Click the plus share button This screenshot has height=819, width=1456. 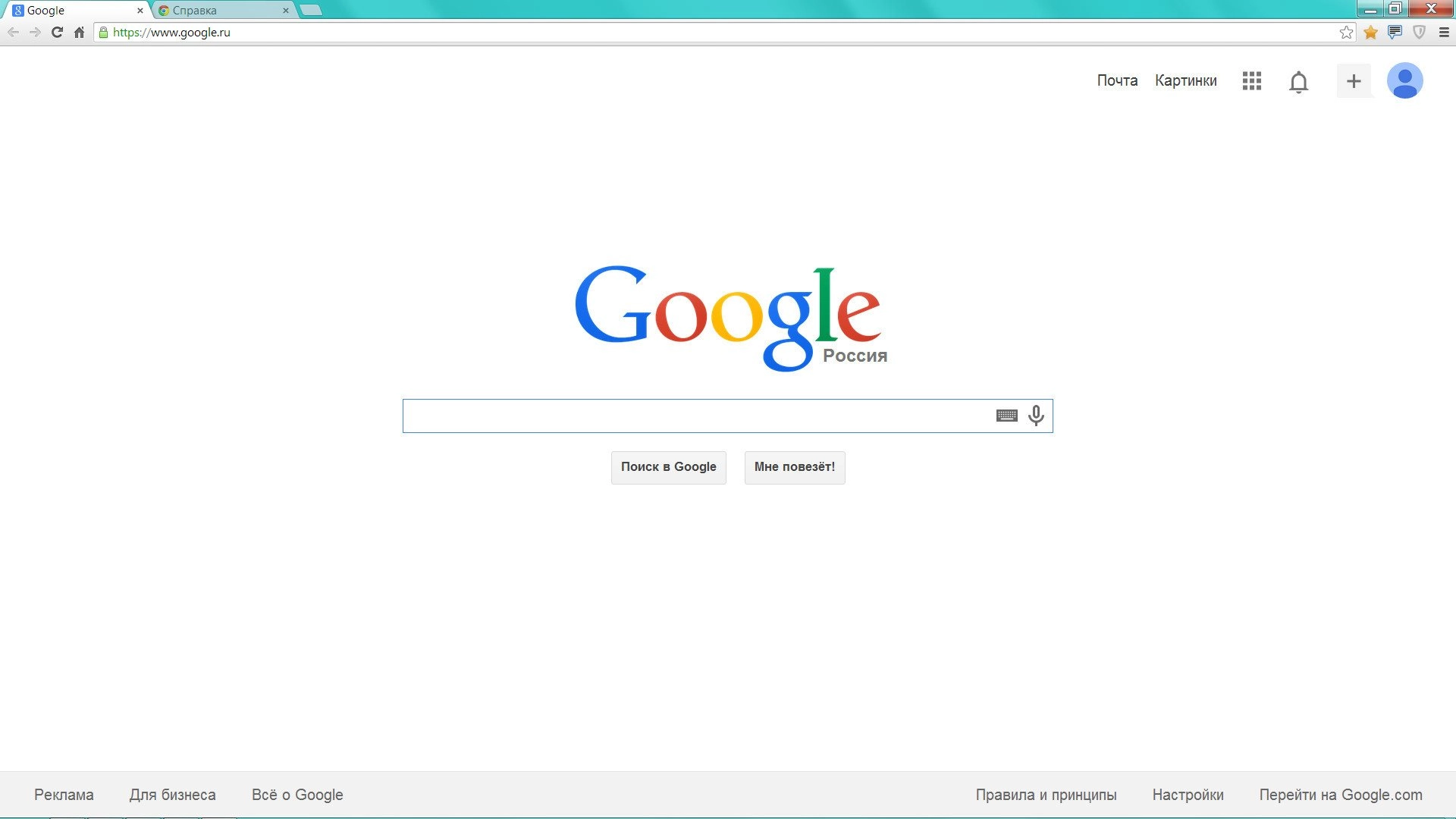pyautogui.click(x=1354, y=81)
